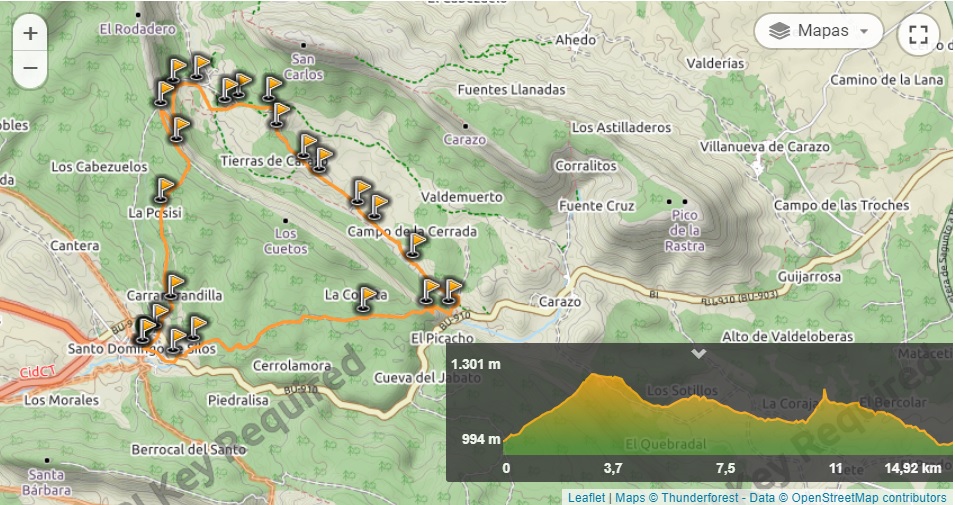Collapse the elevation profile panel chevron
The height and width of the screenshot is (505, 955).
699,353
